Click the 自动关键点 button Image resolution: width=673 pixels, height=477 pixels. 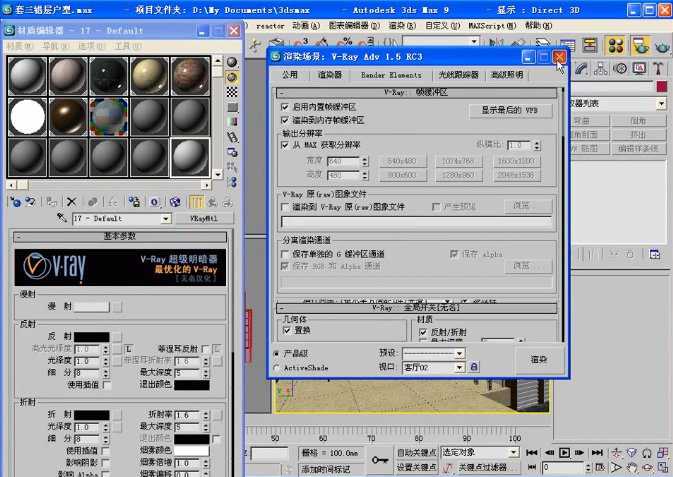[x=416, y=453]
